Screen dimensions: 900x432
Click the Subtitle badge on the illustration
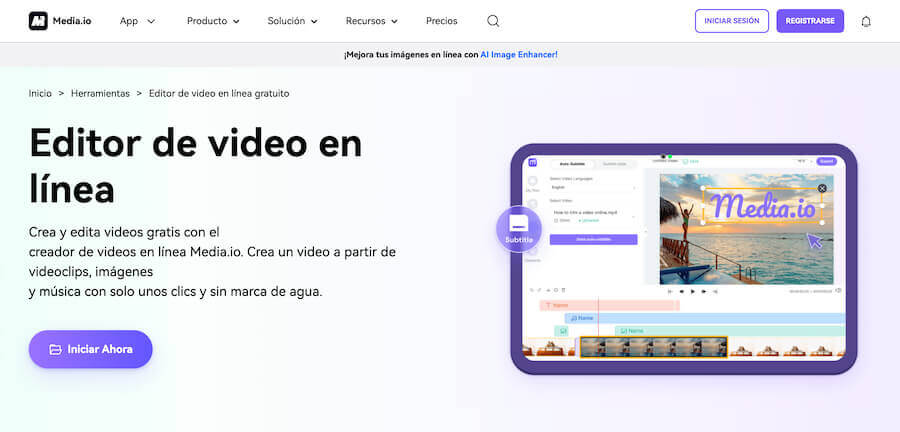point(519,229)
